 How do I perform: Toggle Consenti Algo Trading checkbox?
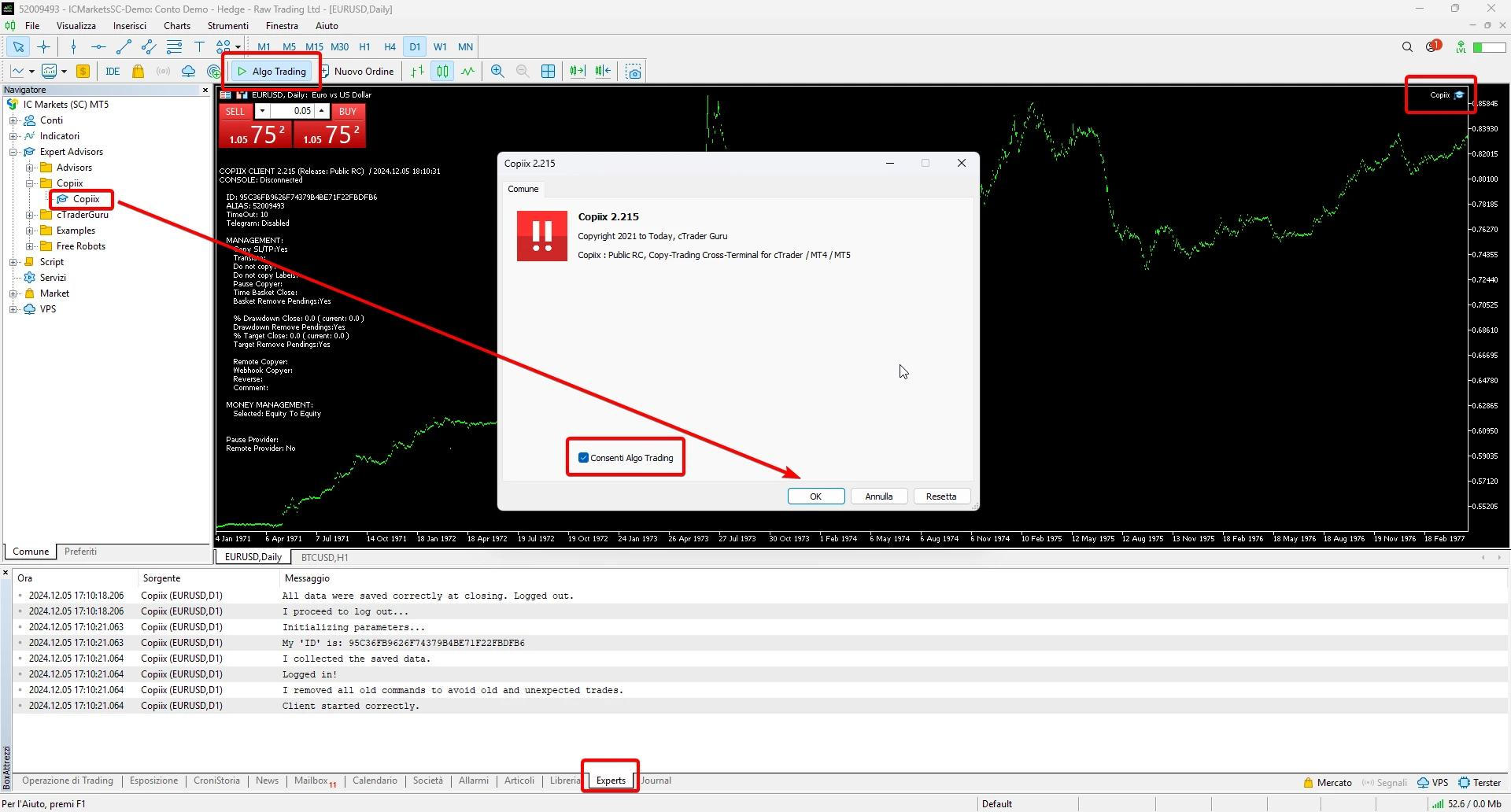(583, 458)
